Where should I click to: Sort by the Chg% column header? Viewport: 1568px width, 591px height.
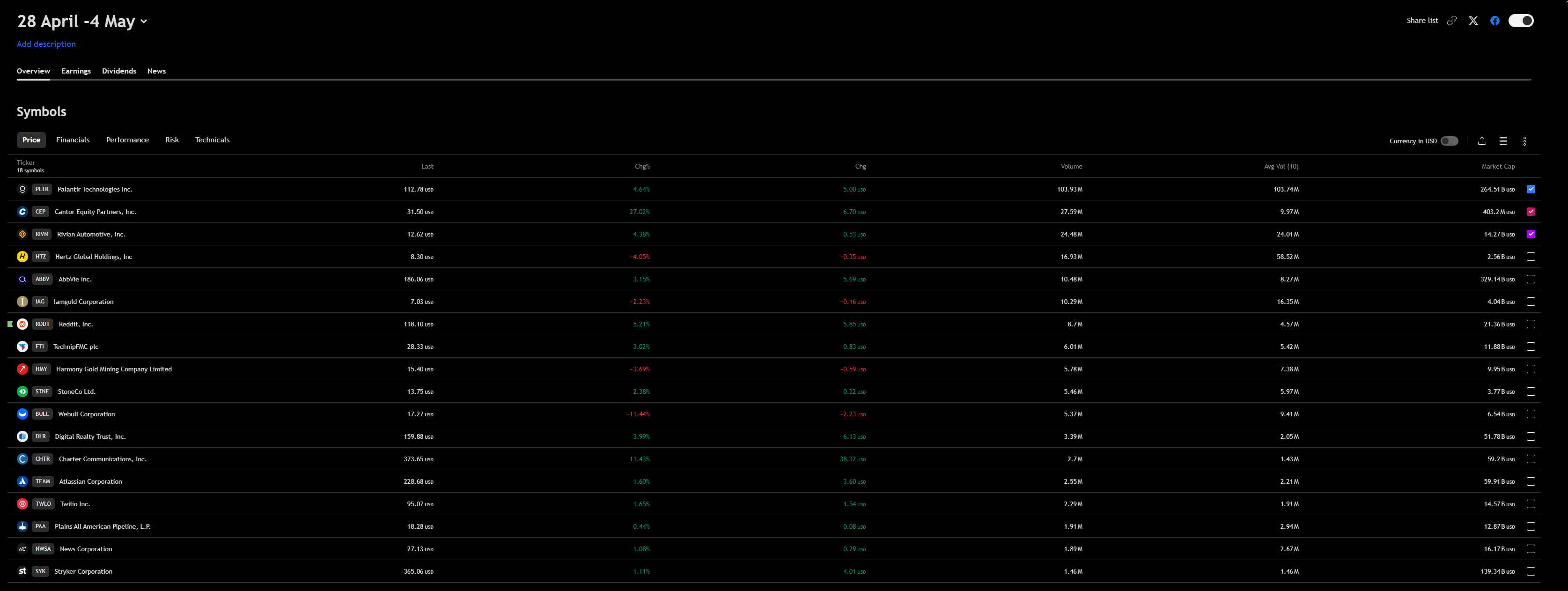641,166
